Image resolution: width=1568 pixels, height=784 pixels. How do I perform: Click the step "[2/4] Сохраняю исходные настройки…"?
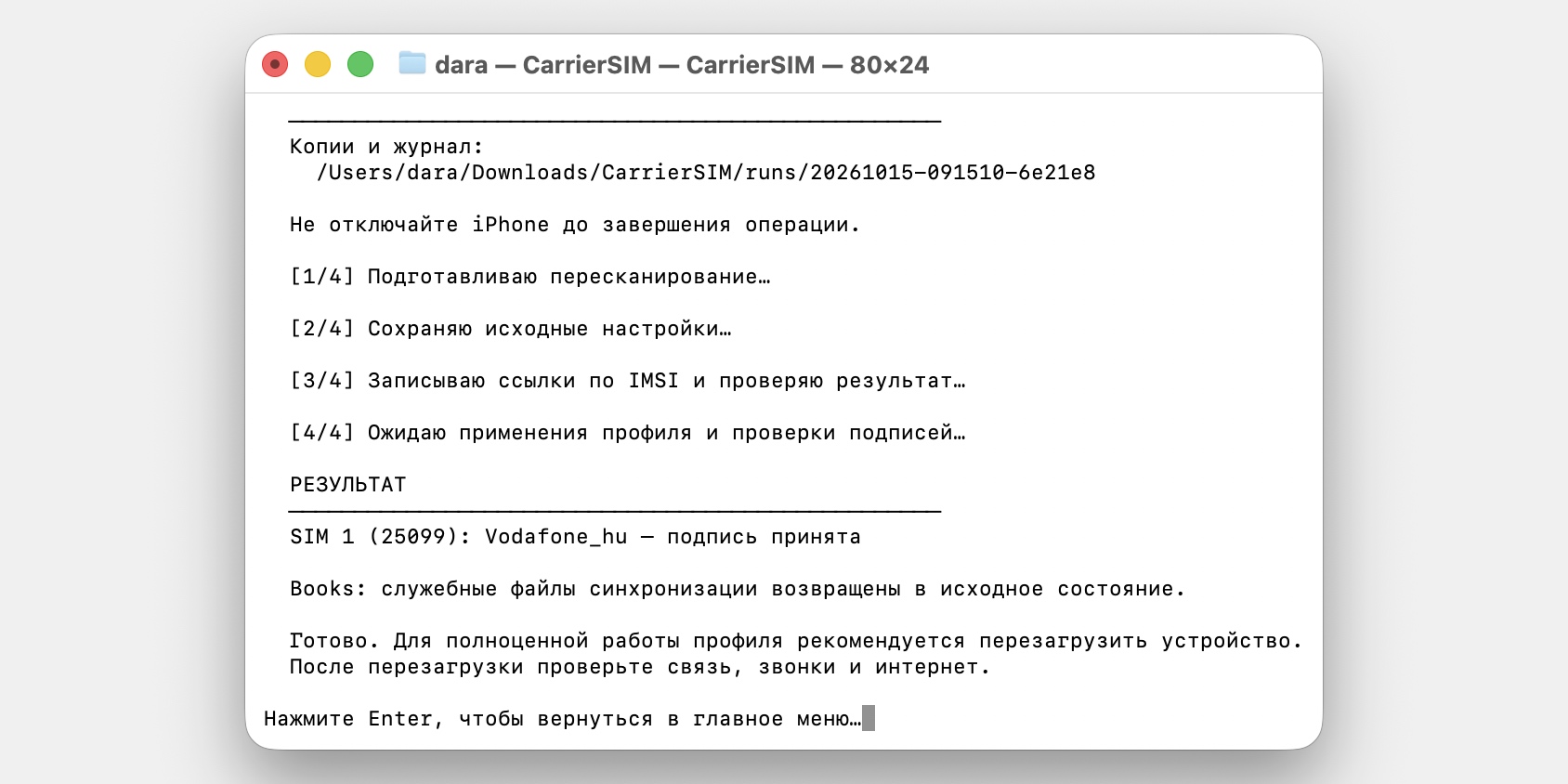(511, 329)
